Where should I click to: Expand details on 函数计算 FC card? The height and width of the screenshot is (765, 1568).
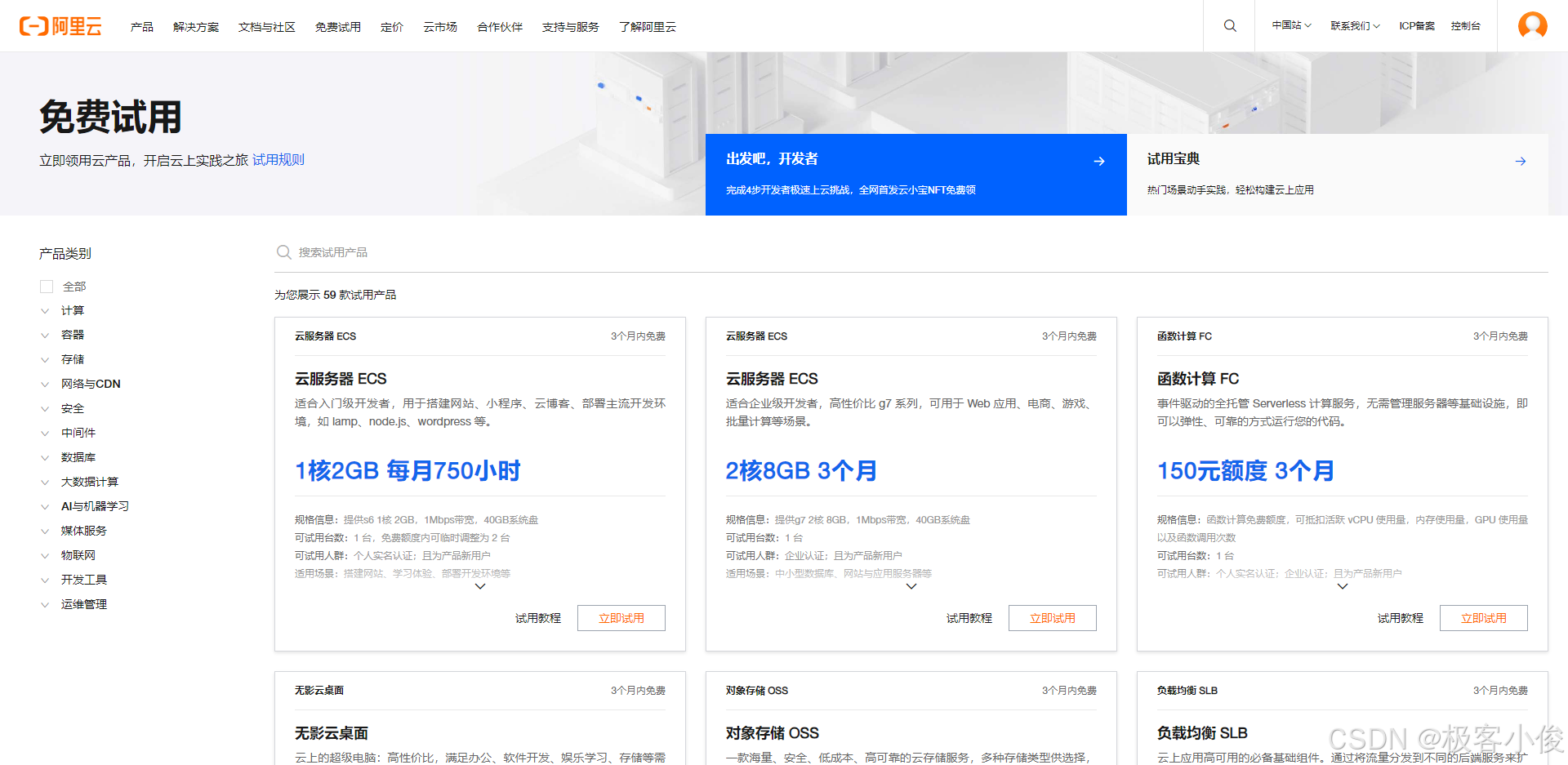click(1343, 586)
